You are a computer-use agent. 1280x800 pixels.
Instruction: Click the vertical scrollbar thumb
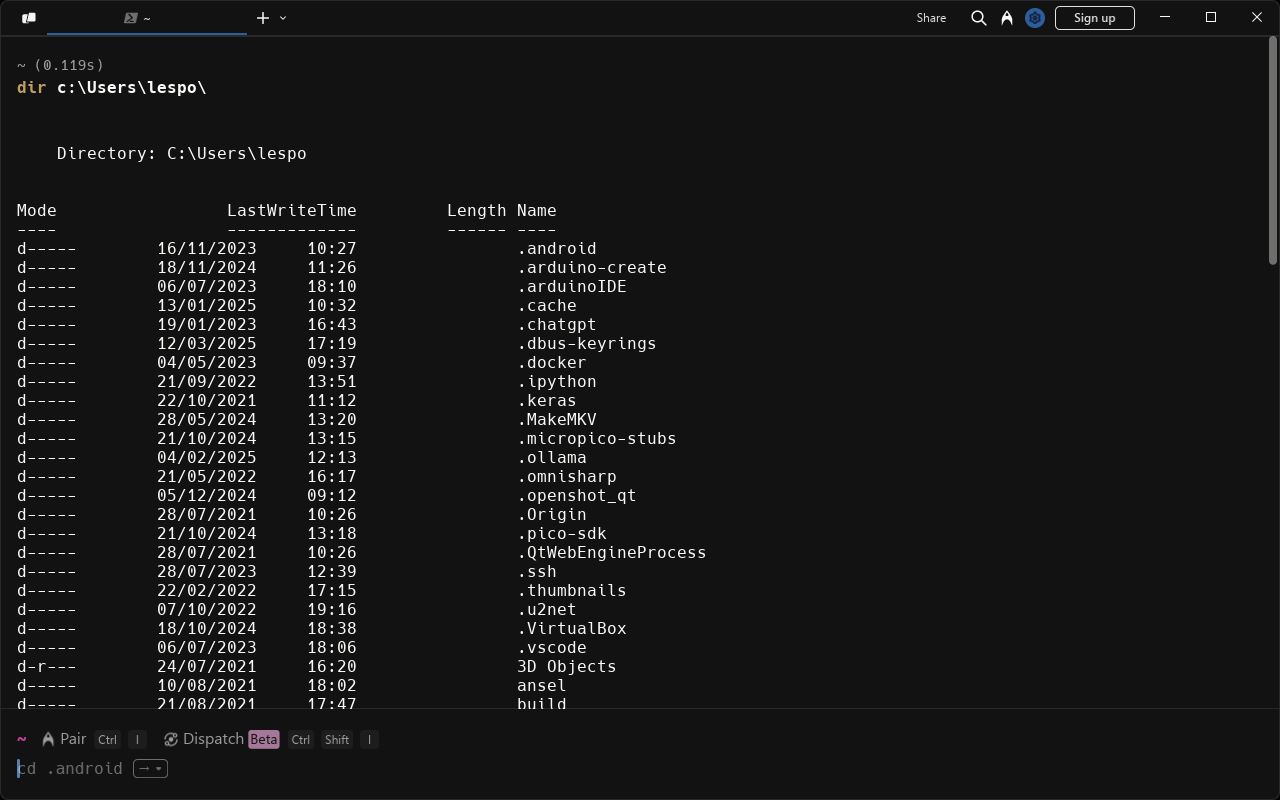1273,151
